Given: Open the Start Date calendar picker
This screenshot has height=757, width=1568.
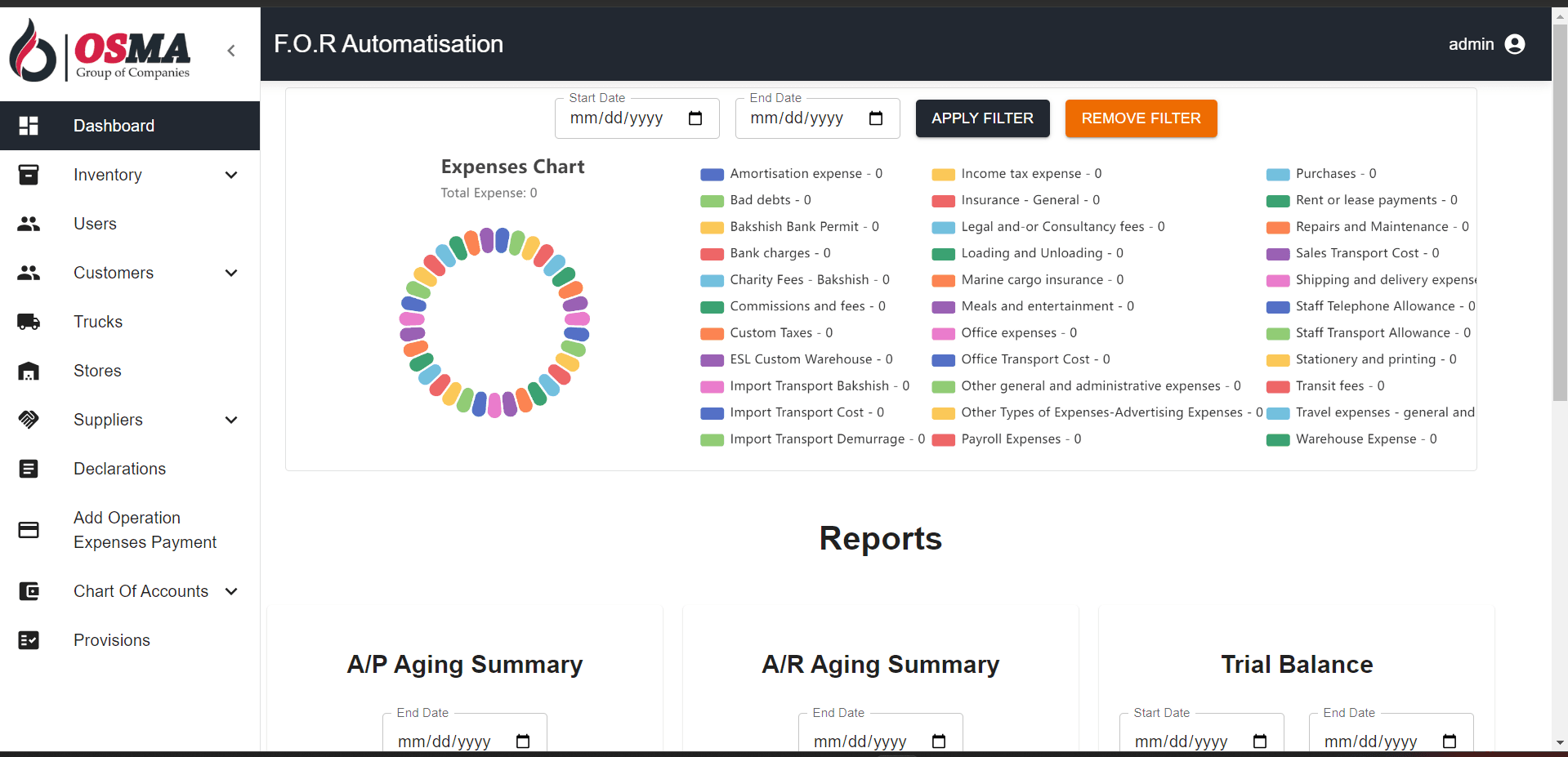Looking at the screenshot, I should (x=695, y=118).
